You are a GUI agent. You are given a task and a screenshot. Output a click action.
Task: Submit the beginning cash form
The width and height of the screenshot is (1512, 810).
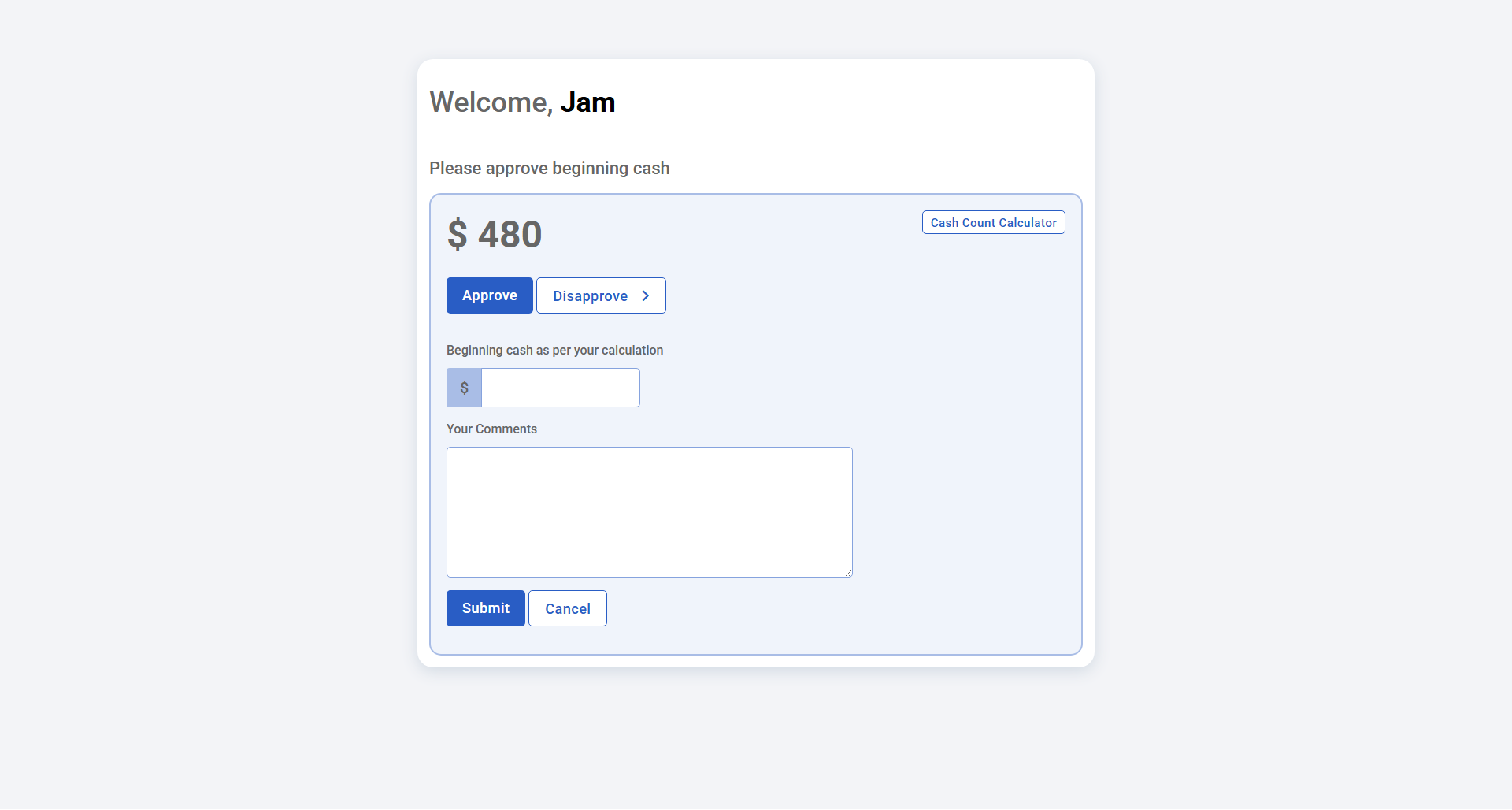[x=485, y=608]
